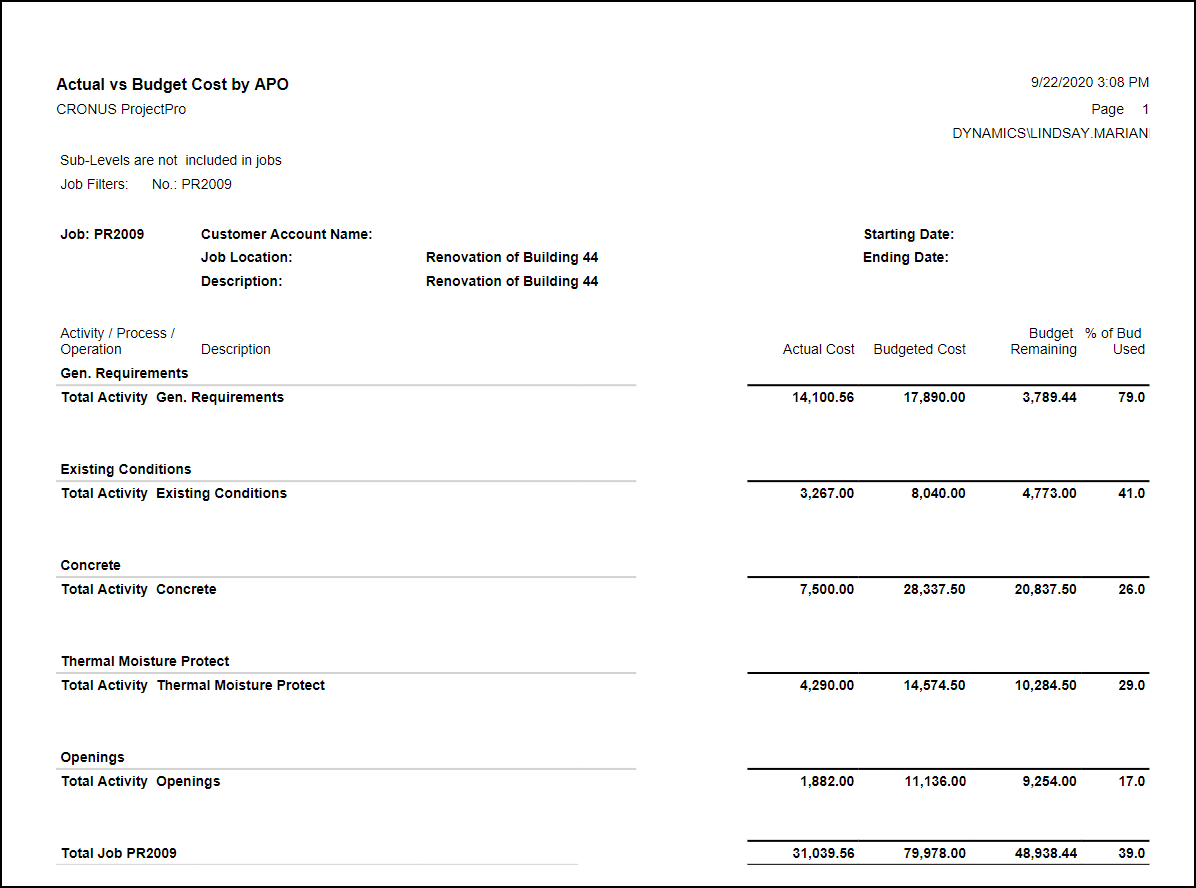The height and width of the screenshot is (888, 1196).
Task: Select the total percent of budget used 39.0
Action: pos(1131,853)
